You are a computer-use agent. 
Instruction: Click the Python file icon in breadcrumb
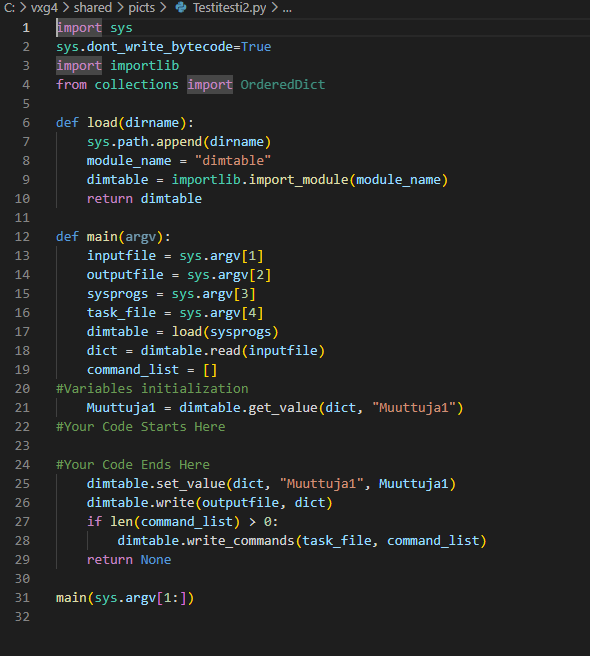tap(181, 7)
